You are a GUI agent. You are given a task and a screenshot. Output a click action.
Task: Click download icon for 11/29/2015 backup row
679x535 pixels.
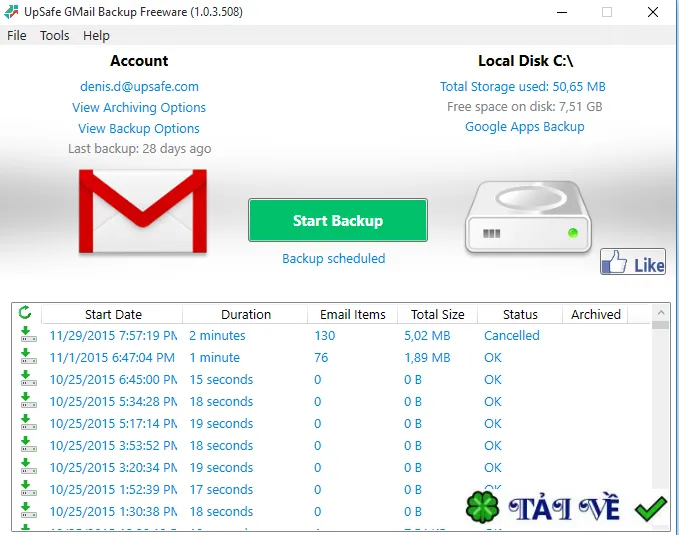29,334
